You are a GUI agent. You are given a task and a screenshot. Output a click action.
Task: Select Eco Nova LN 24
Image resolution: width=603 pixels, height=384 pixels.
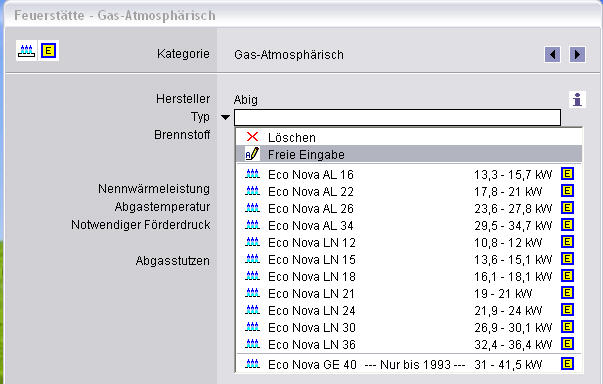[409, 310]
